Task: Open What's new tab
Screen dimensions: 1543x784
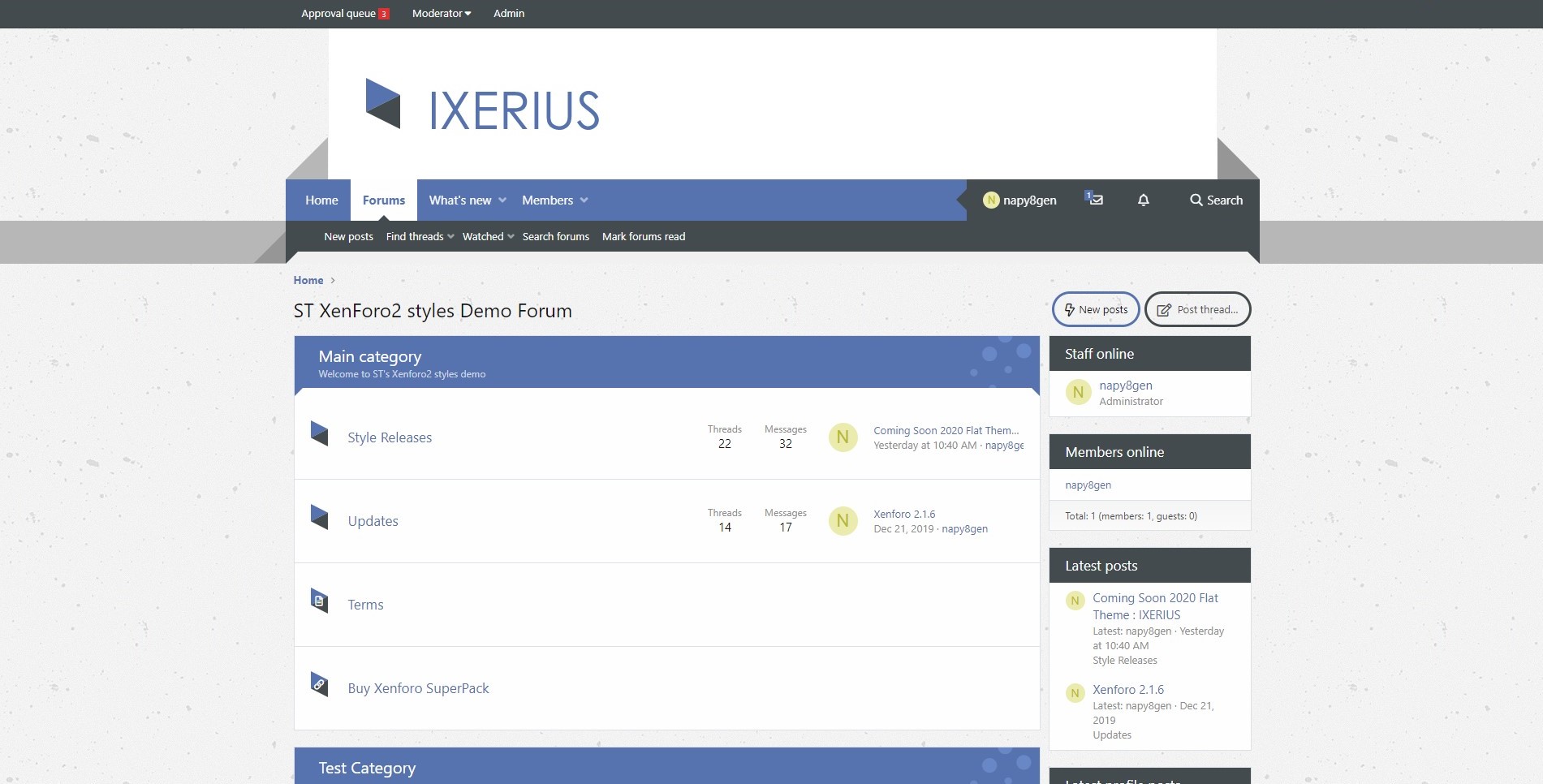Action: [x=460, y=200]
